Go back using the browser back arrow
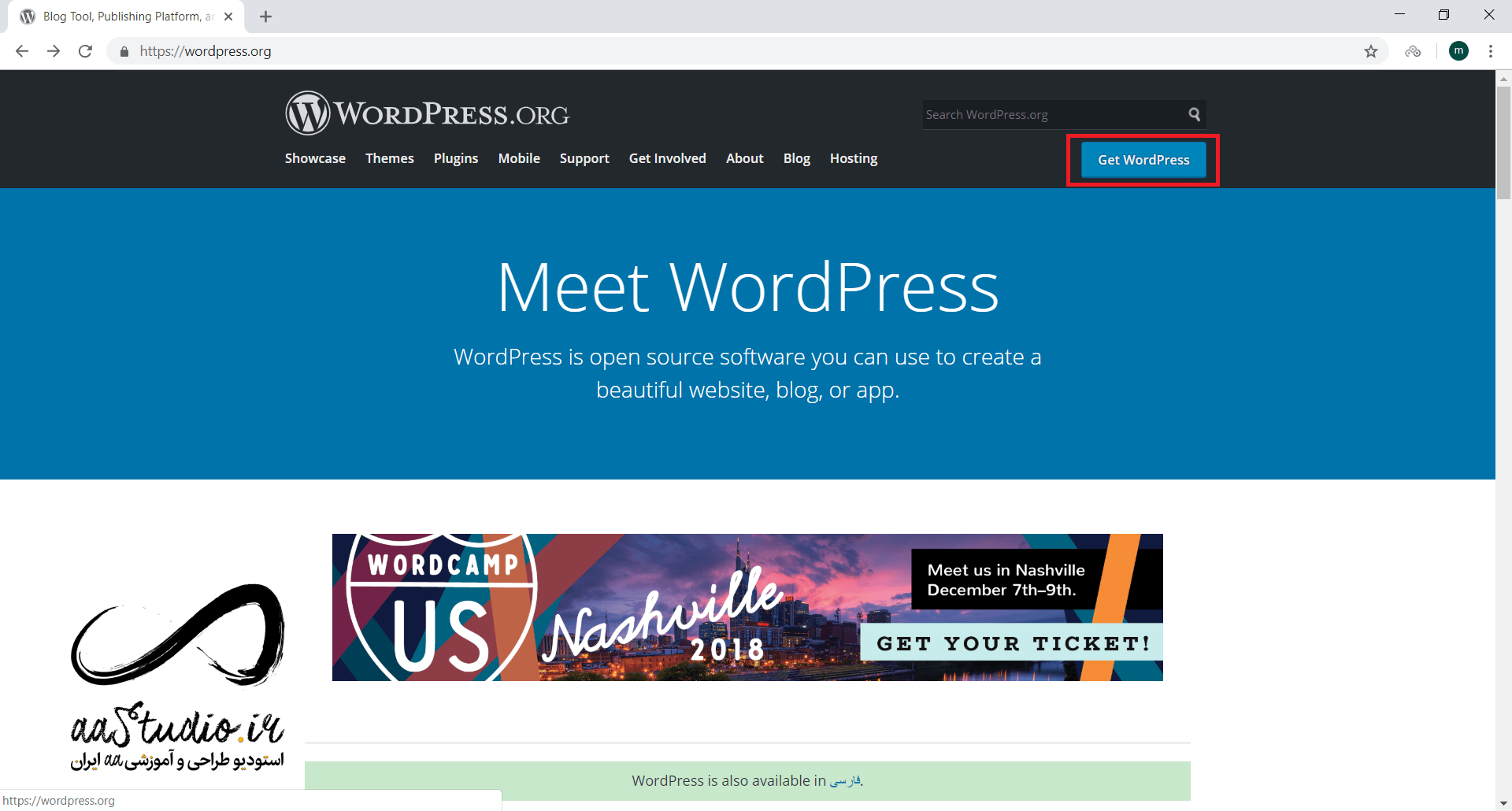Viewport: 1512px width, 811px height. tap(22, 51)
